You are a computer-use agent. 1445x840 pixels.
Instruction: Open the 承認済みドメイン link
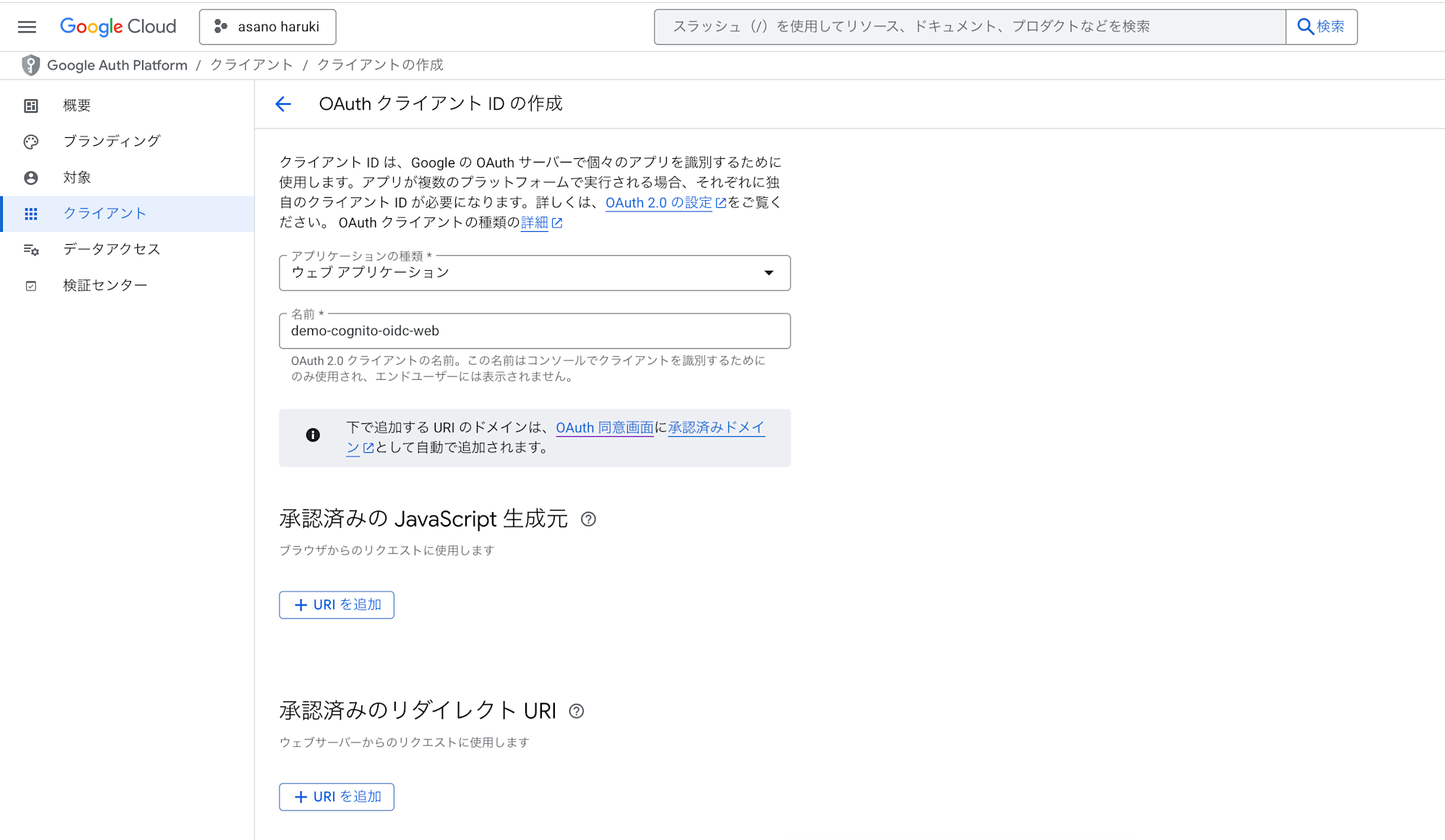click(716, 428)
